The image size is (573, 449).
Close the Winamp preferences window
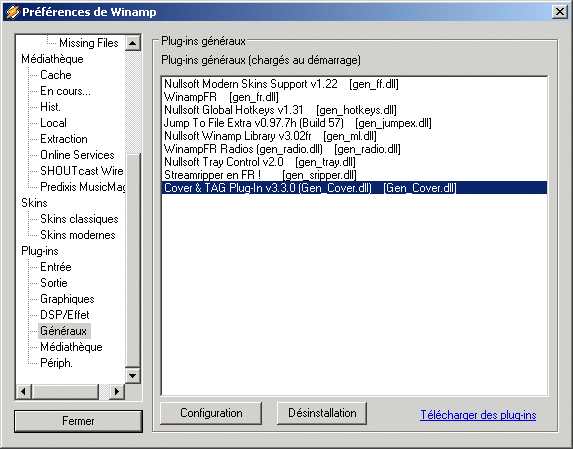pos(559,12)
